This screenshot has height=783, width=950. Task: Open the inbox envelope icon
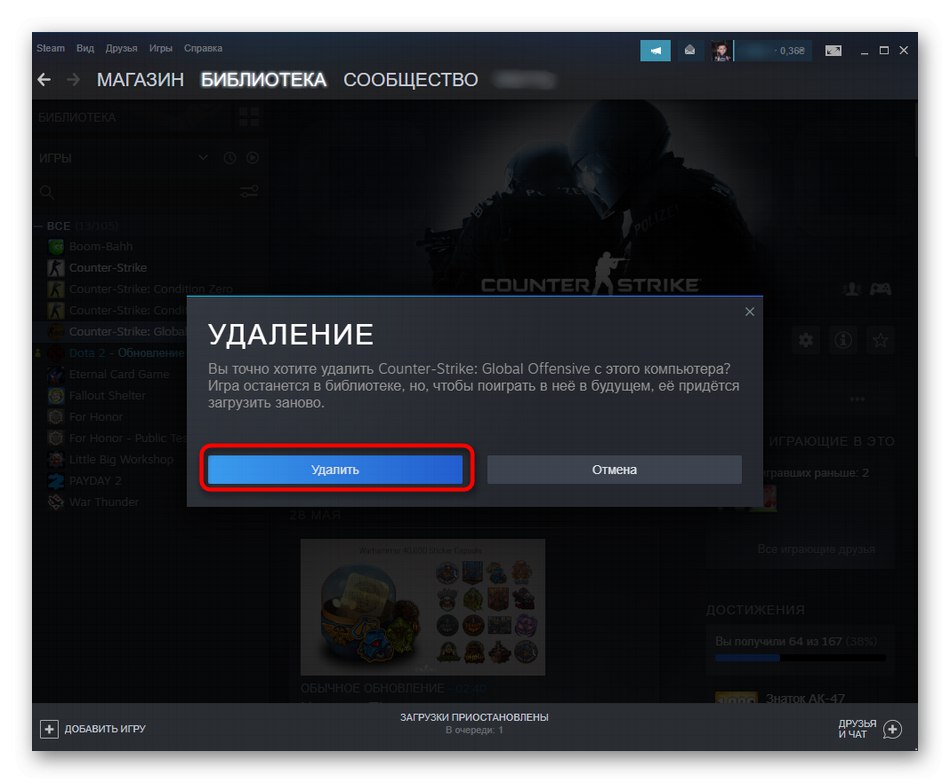[x=689, y=50]
